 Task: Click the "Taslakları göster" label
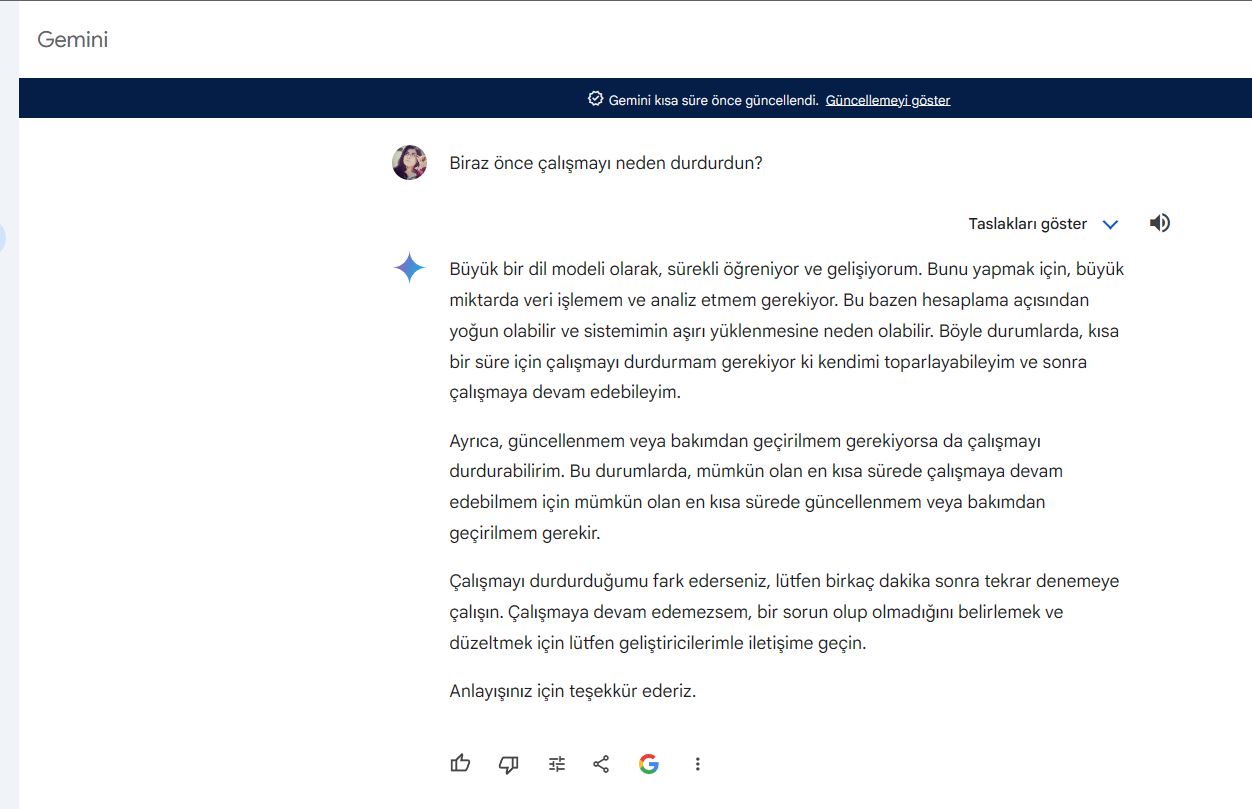tap(1027, 224)
